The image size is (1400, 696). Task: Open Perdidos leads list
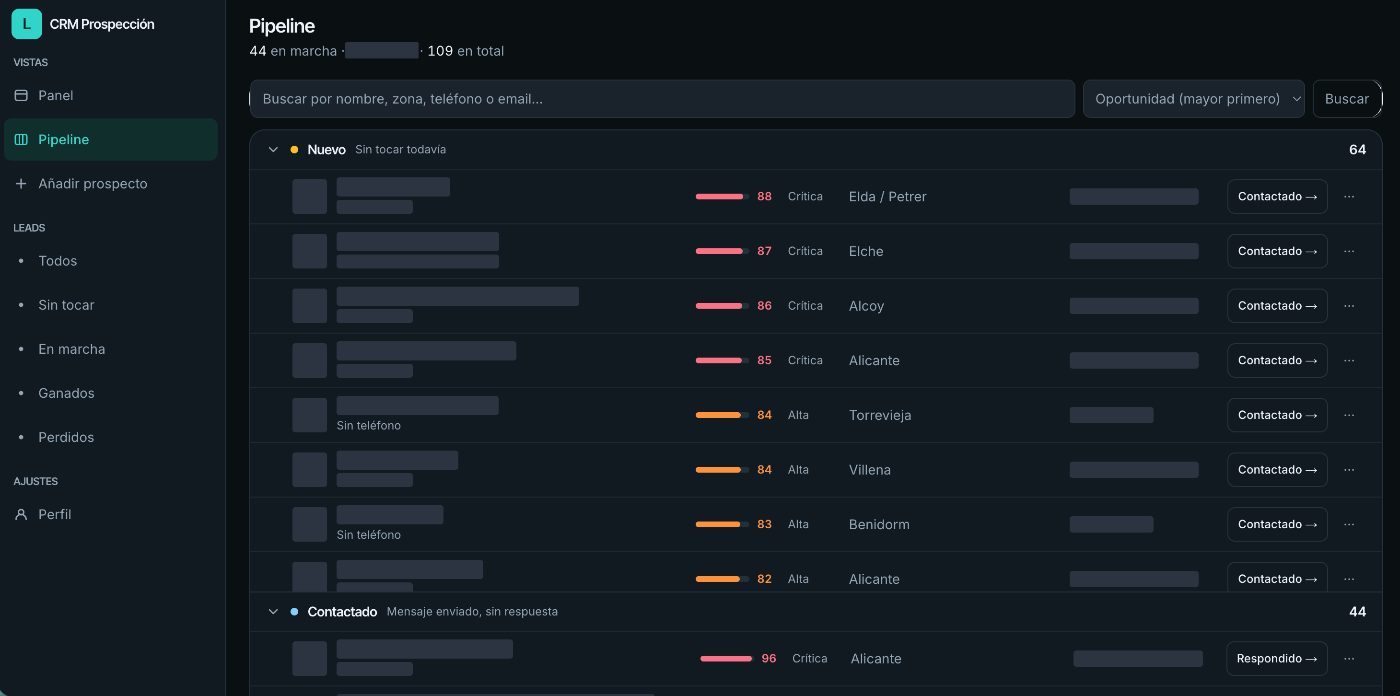(x=66, y=437)
